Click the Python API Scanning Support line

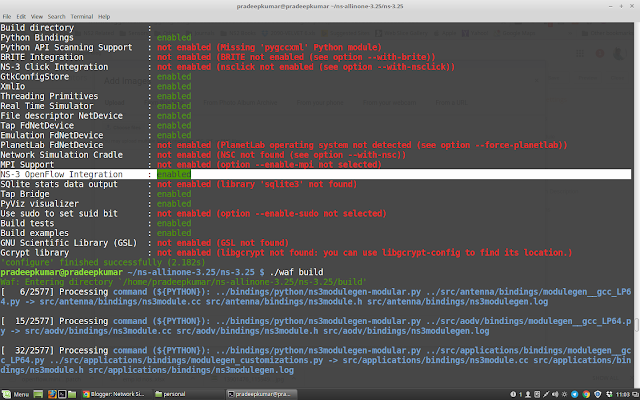pyautogui.click(x=191, y=47)
